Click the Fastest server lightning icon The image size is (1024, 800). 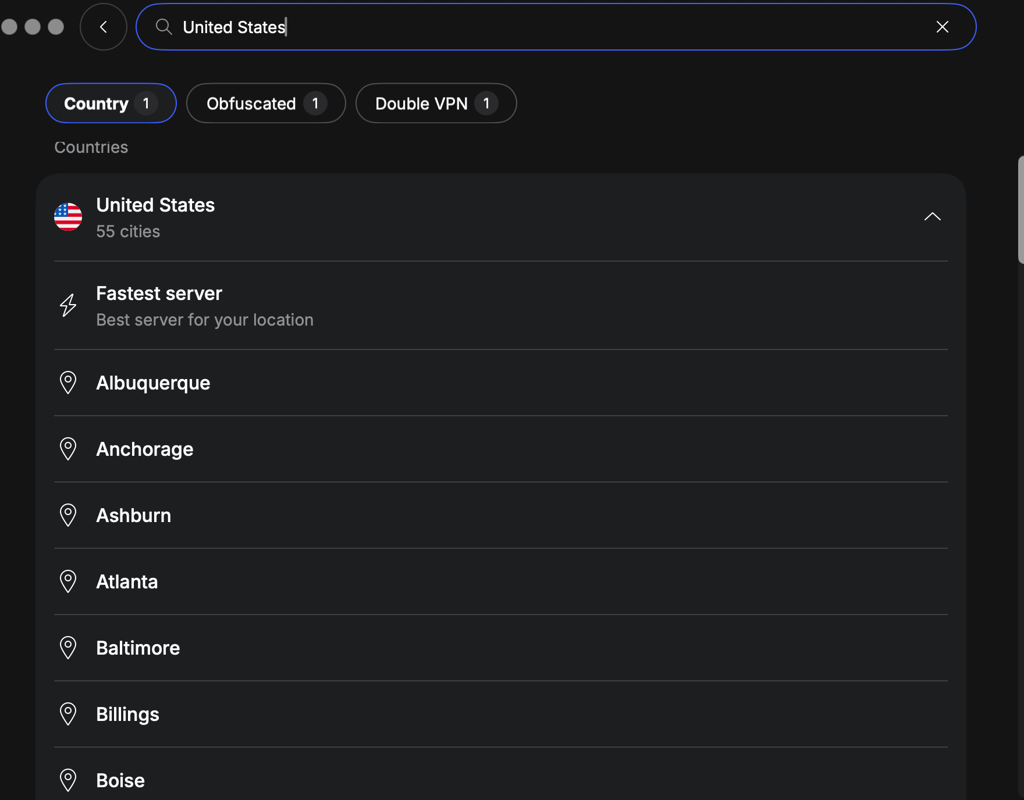coord(68,305)
